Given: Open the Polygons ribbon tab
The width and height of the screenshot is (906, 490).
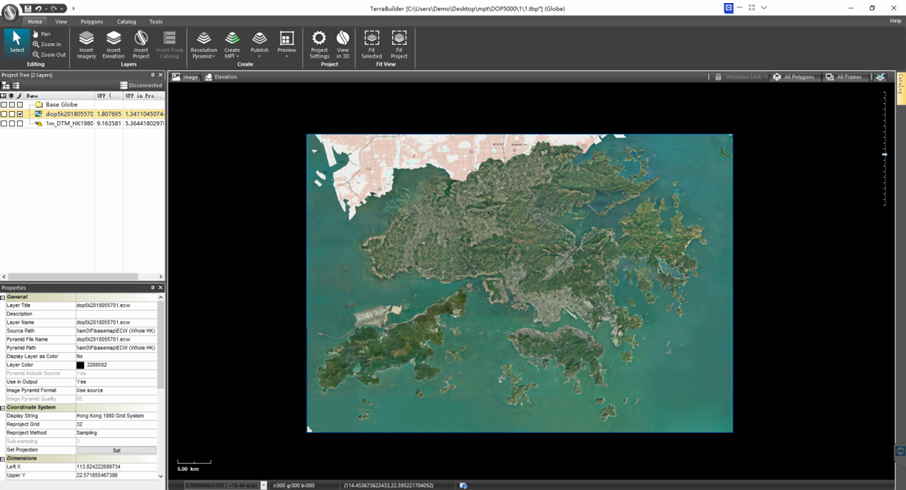Looking at the screenshot, I should click(91, 21).
